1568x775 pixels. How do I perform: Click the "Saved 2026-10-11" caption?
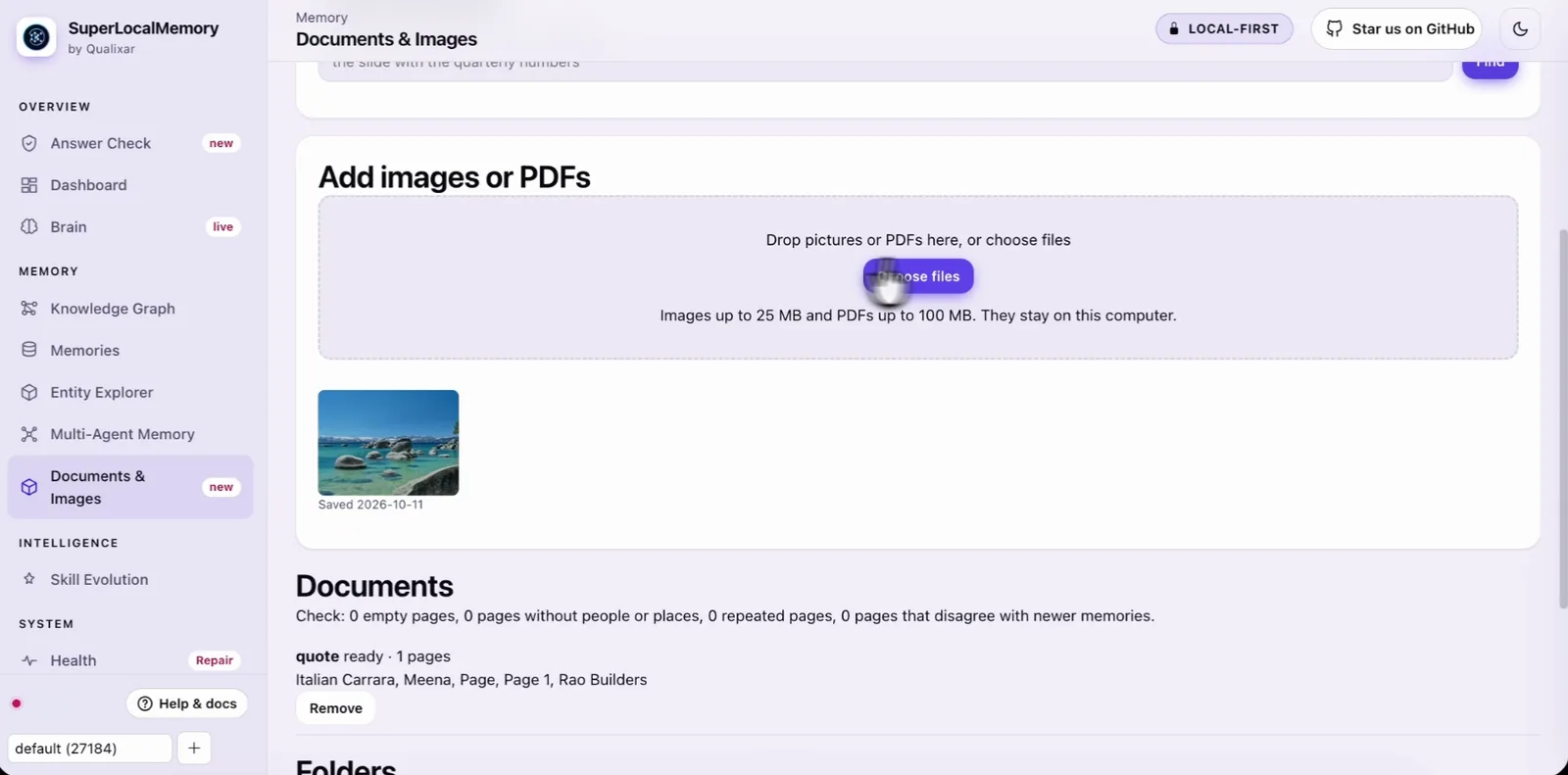pyautogui.click(x=370, y=505)
